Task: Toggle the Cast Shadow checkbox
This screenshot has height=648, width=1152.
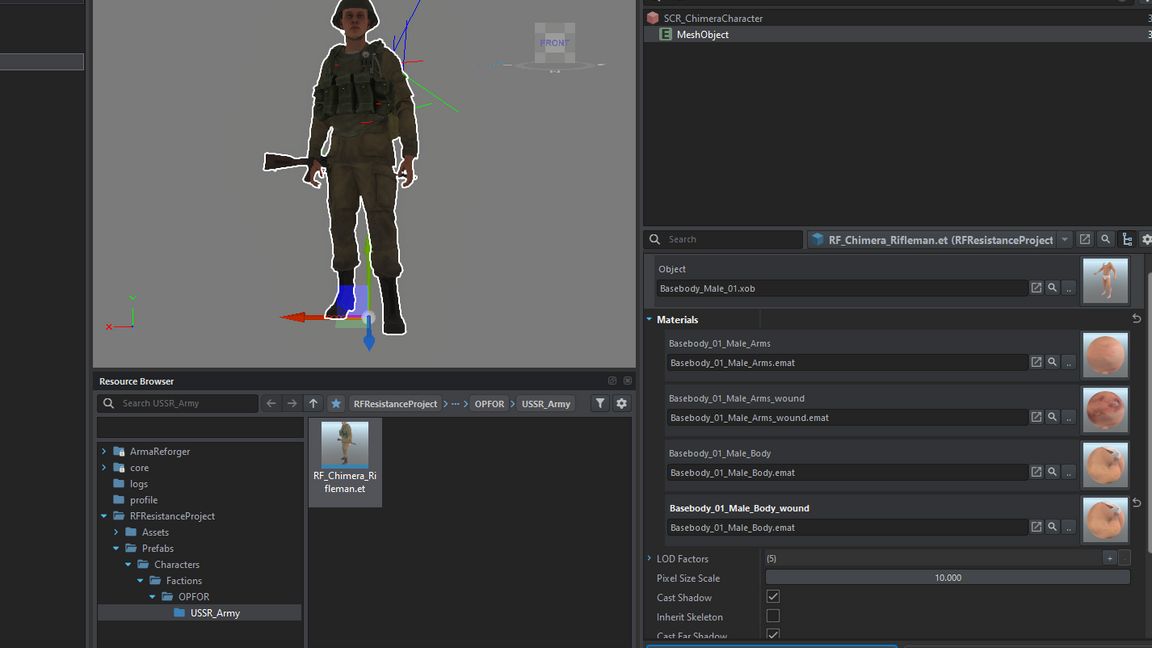Action: (773, 597)
